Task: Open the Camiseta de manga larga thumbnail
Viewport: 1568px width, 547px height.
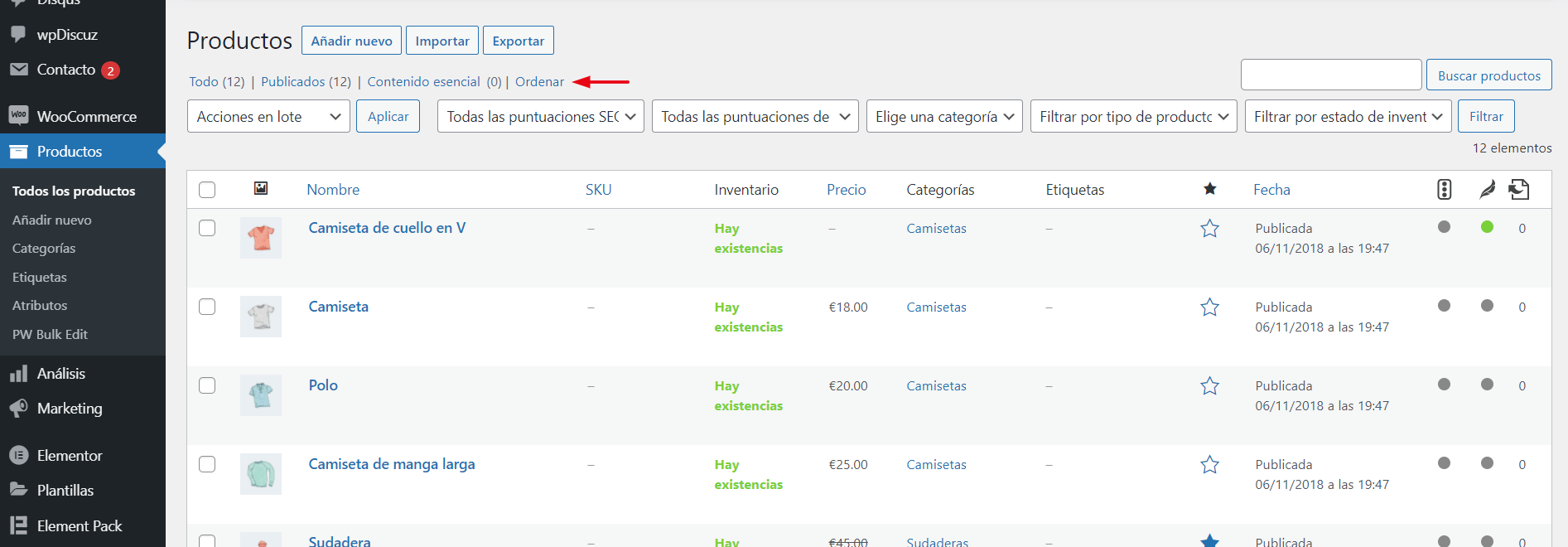Action: 261,474
